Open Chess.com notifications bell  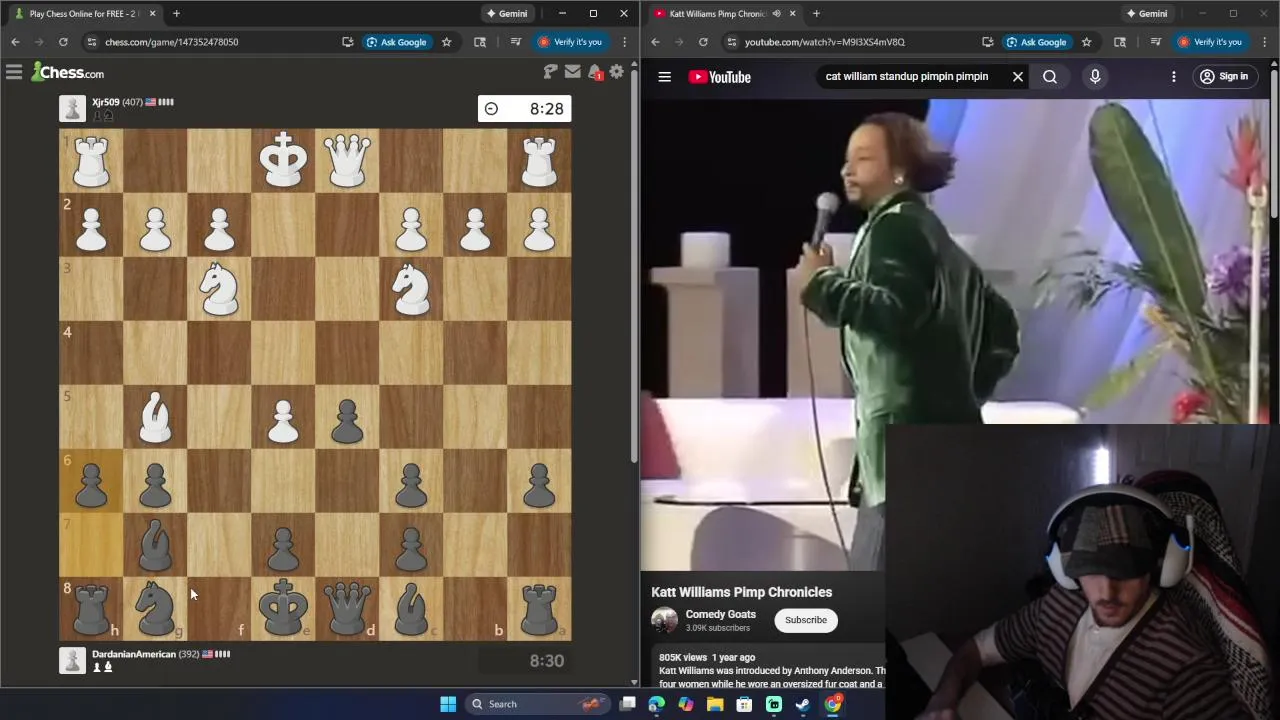coord(595,72)
